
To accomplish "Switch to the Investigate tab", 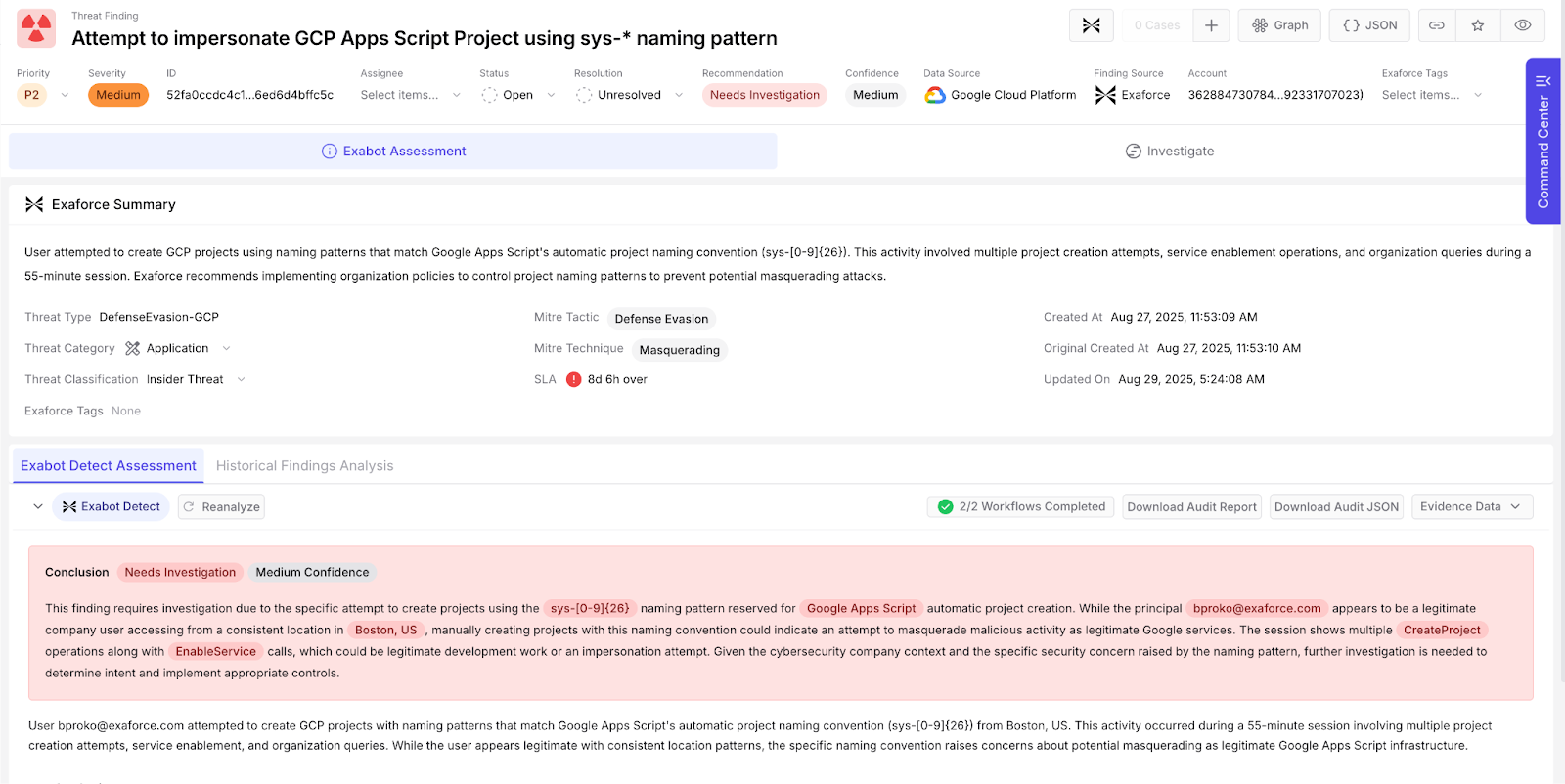I will tap(1170, 152).
